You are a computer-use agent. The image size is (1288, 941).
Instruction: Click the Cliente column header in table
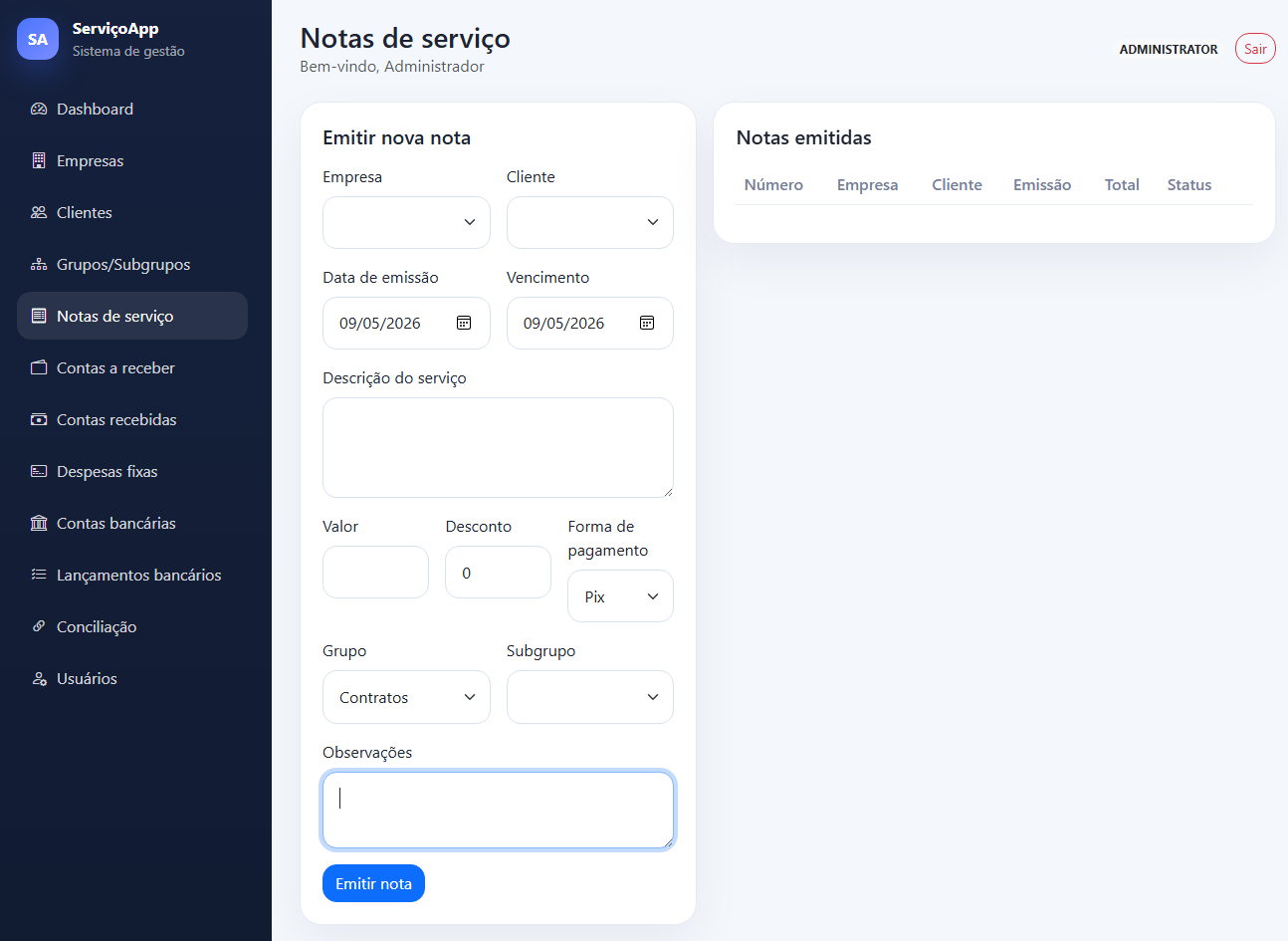coord(957,184)
